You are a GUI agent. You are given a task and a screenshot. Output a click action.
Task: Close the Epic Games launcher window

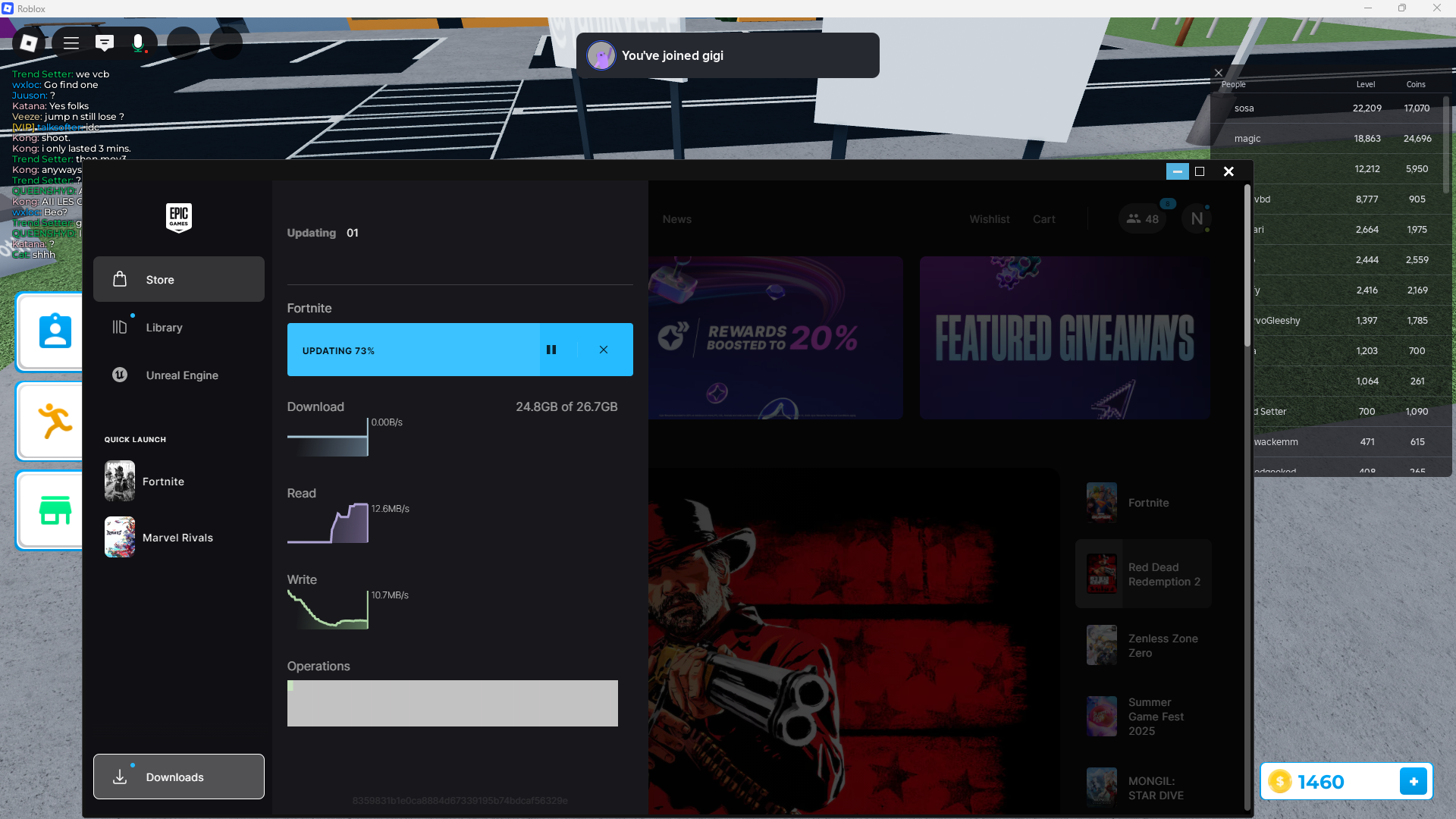coord(1228,171)
